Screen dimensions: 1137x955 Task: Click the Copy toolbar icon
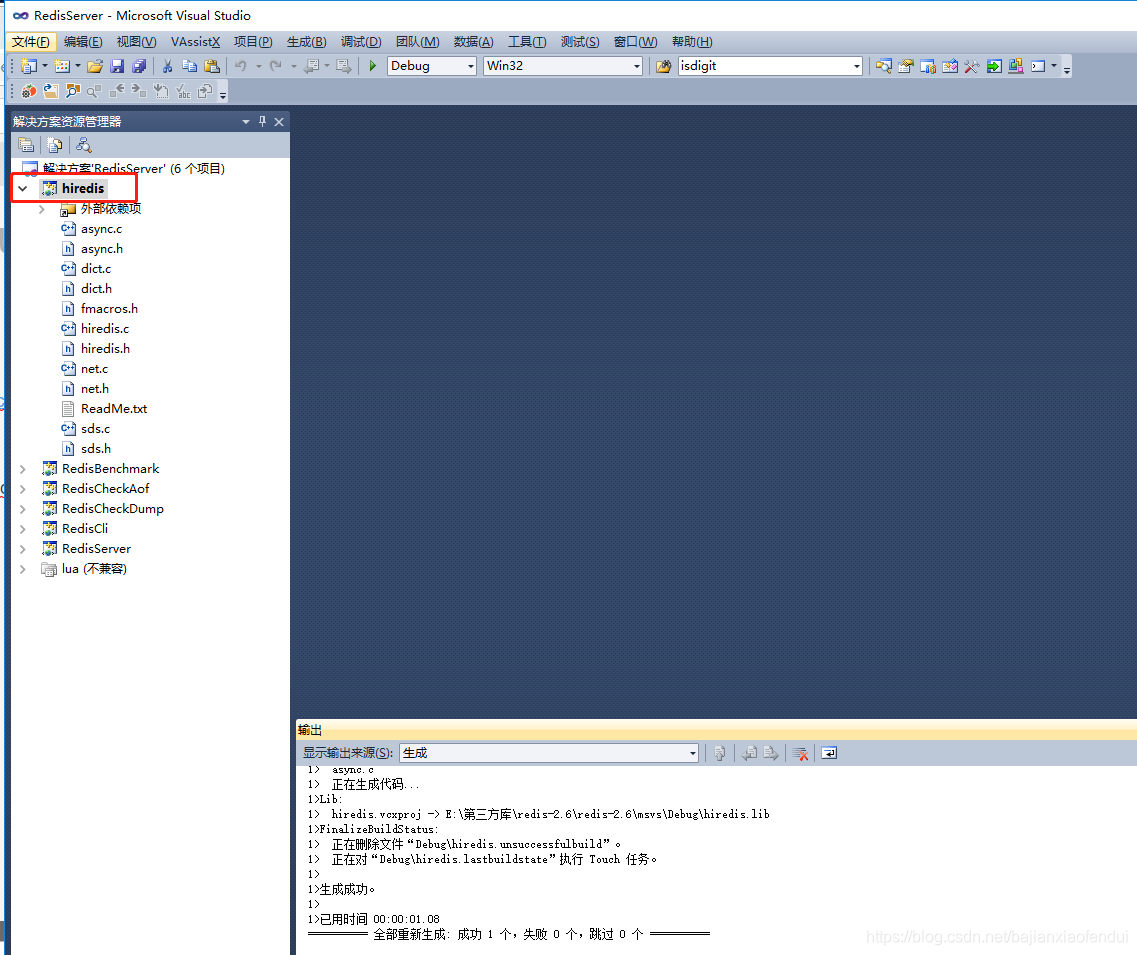point(189,66)
